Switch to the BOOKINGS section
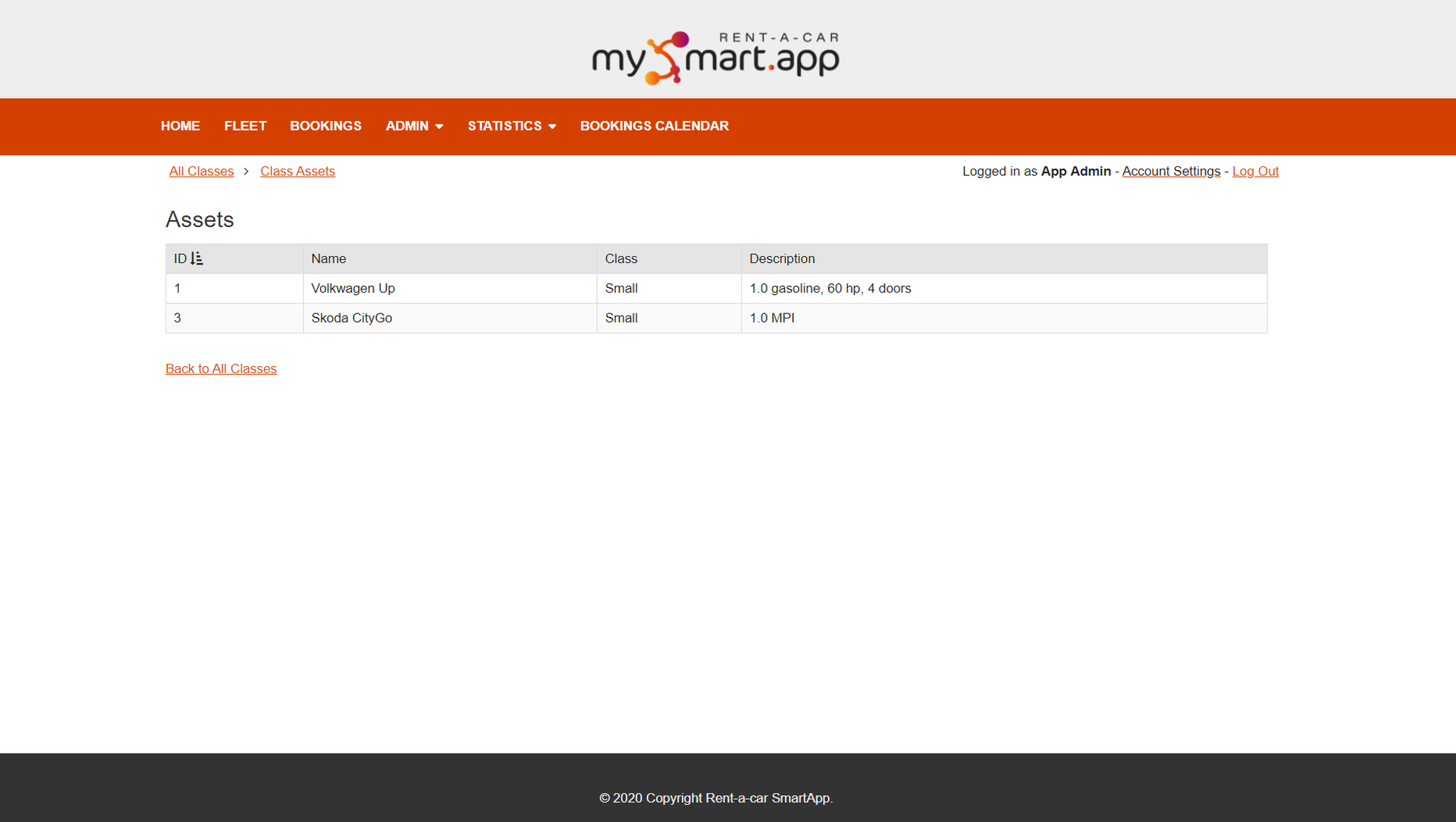1456x822 pixels. coord(325,126)
